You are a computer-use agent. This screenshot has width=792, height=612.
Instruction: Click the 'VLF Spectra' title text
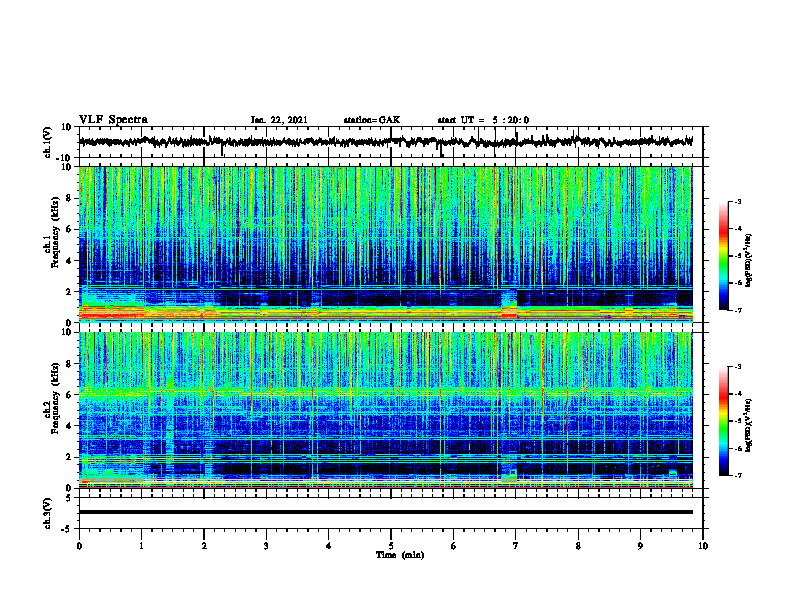click(113, 120)
